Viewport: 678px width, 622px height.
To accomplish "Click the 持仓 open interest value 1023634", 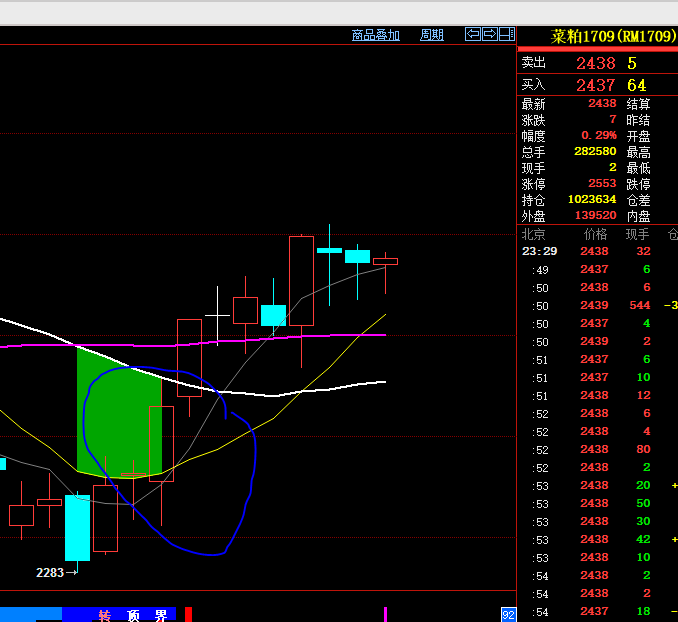I will pos(591,199).
